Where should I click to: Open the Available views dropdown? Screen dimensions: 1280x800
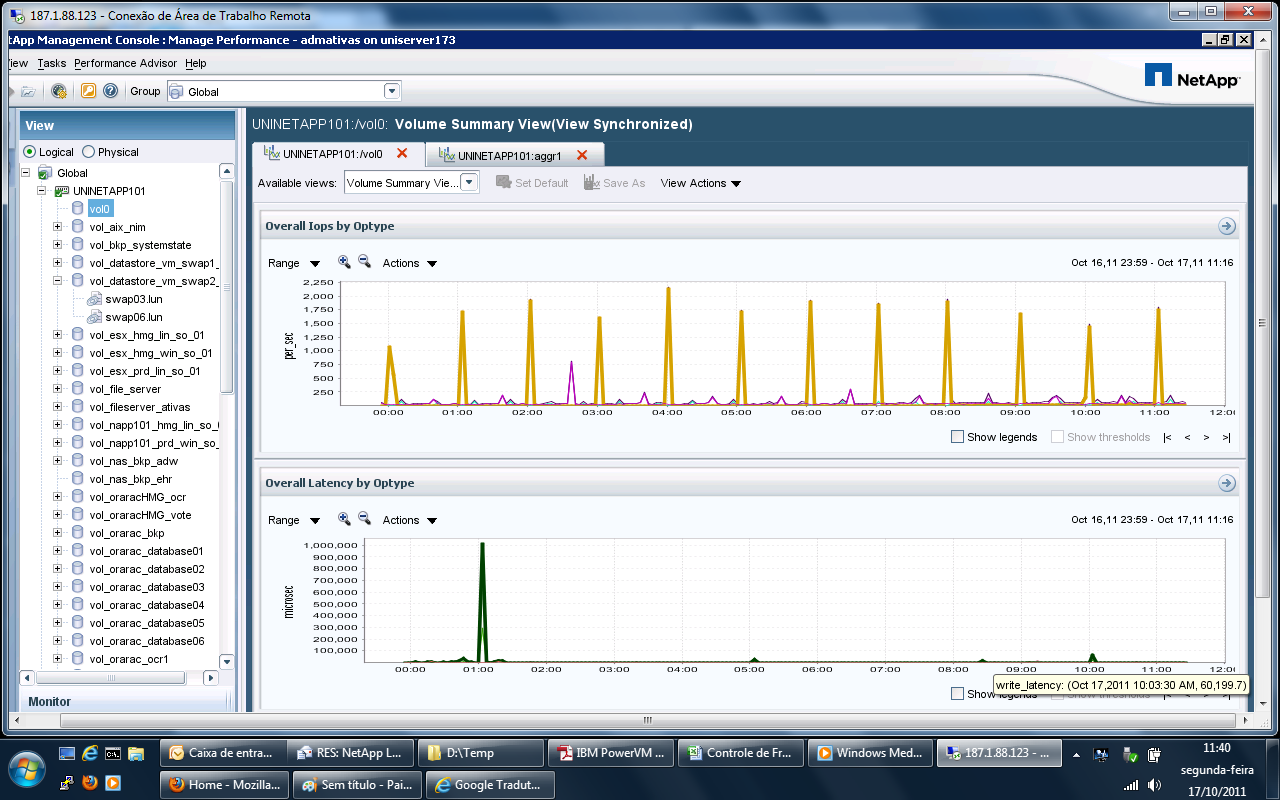pyautogui.click(x=469, y=183)
